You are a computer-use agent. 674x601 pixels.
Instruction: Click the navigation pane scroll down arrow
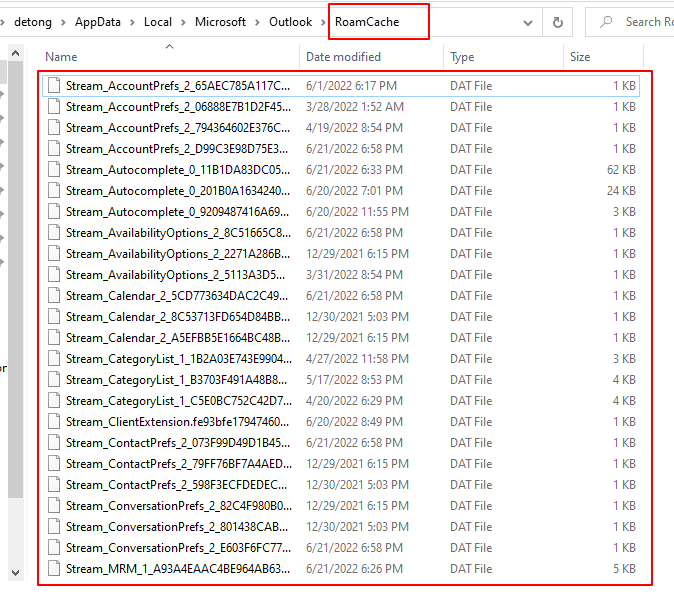14,573
